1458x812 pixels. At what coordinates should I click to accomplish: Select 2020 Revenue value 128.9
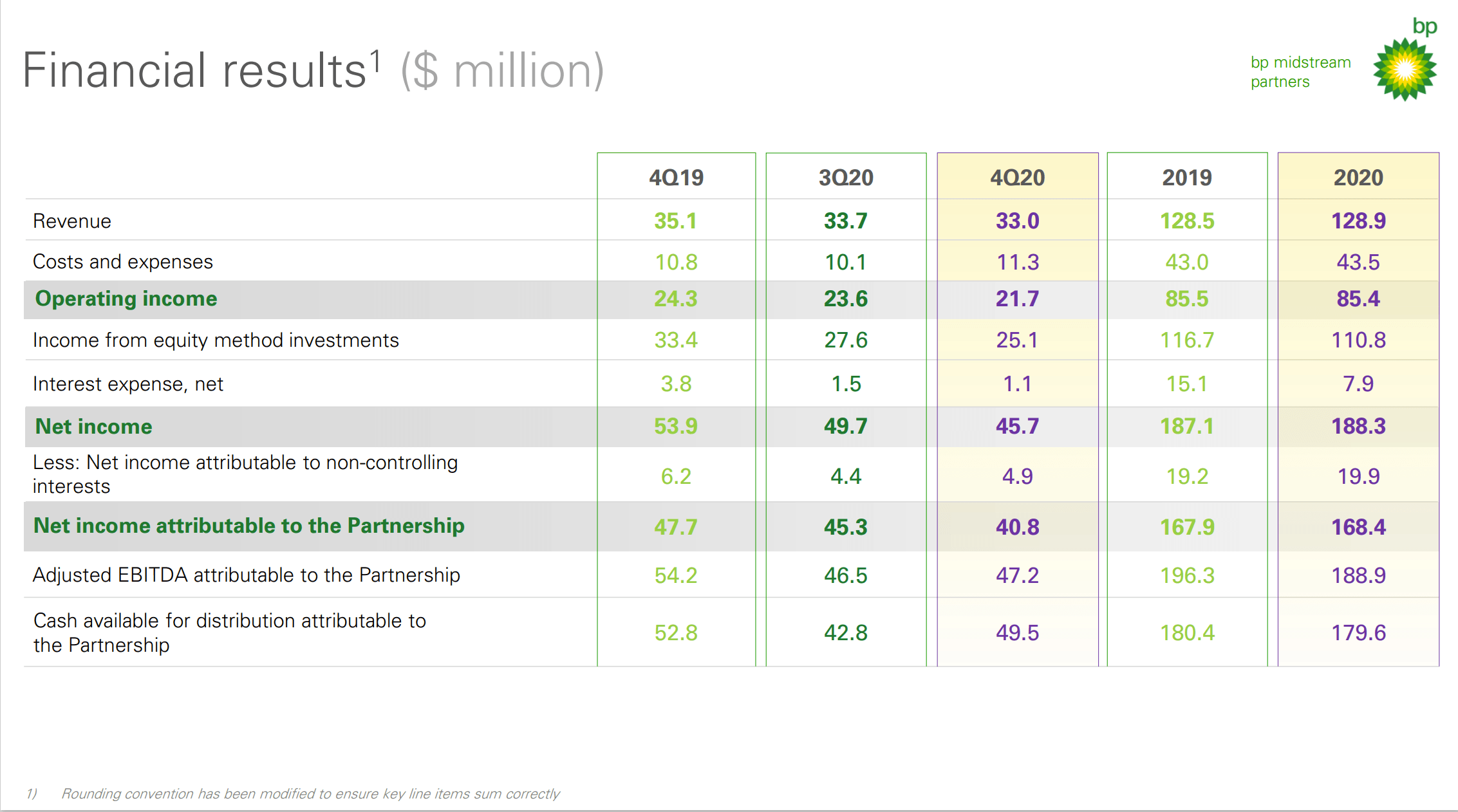tap(1358, 221)
